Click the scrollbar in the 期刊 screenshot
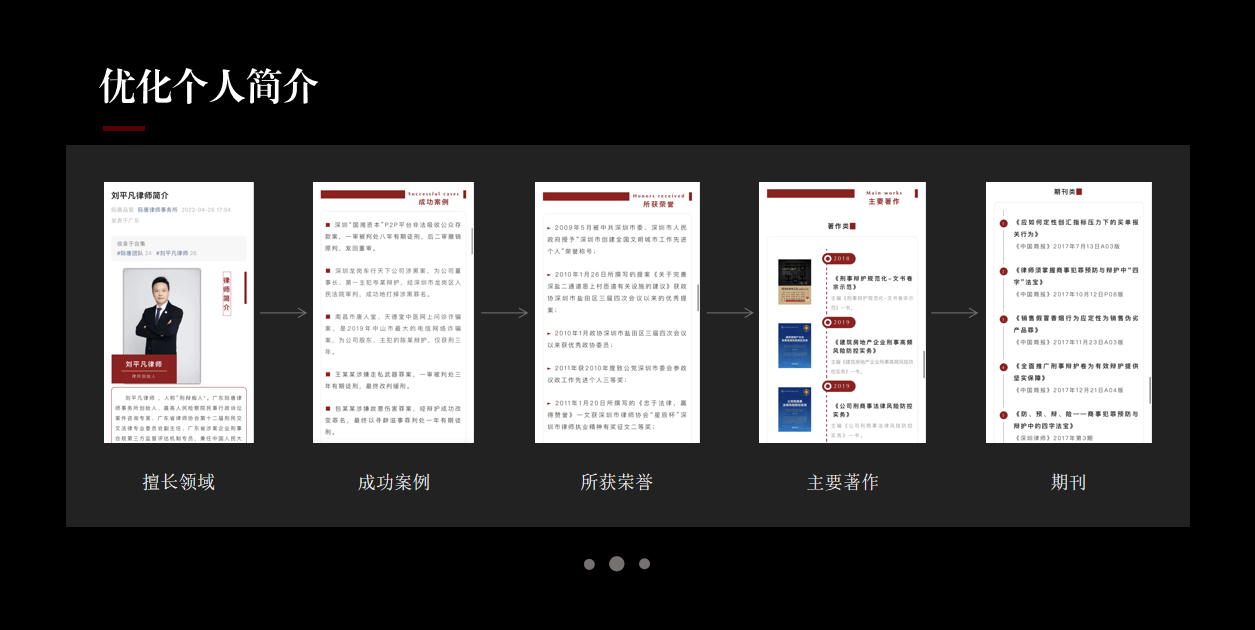 1150,390
